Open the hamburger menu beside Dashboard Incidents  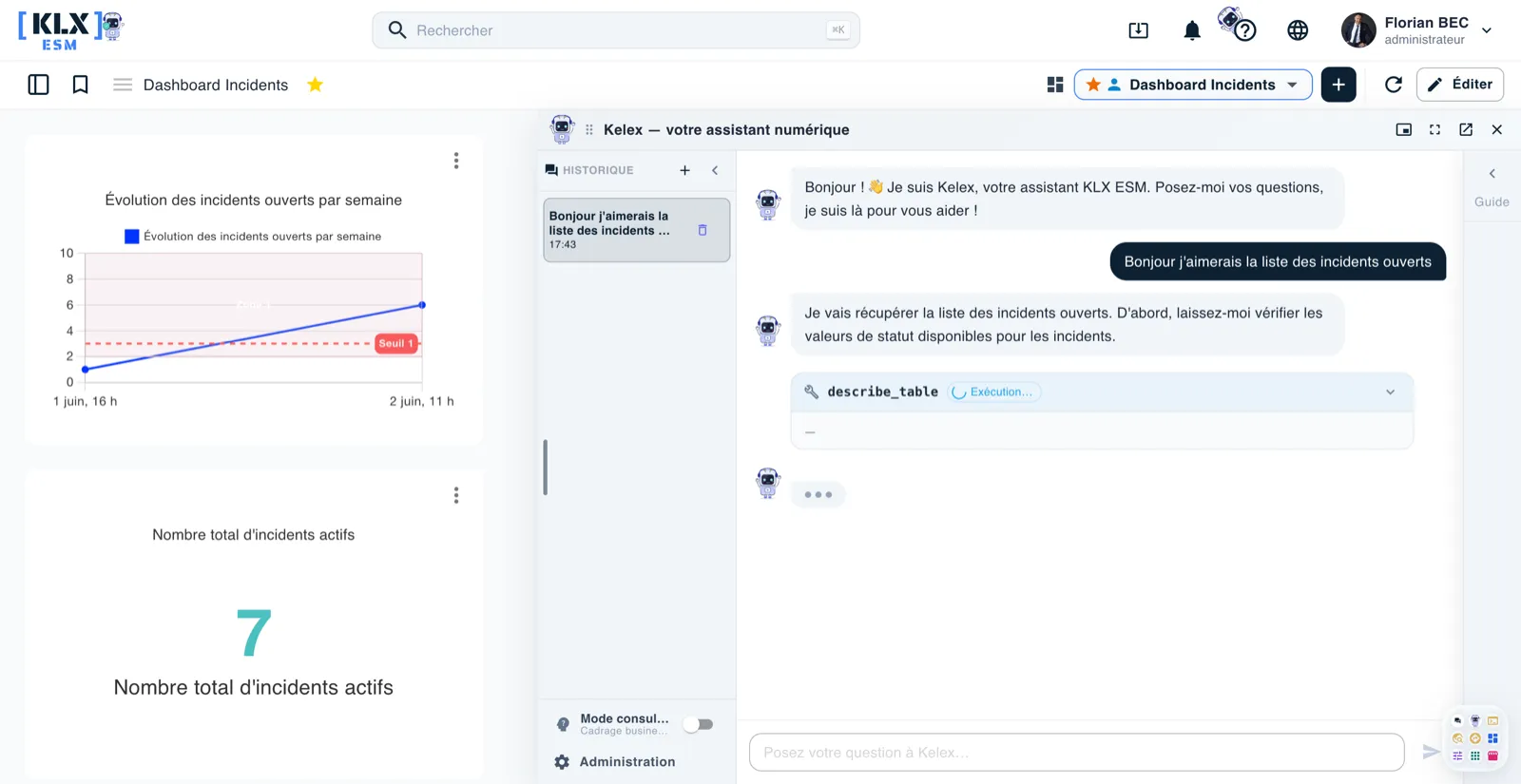click(x=123, y=85)
